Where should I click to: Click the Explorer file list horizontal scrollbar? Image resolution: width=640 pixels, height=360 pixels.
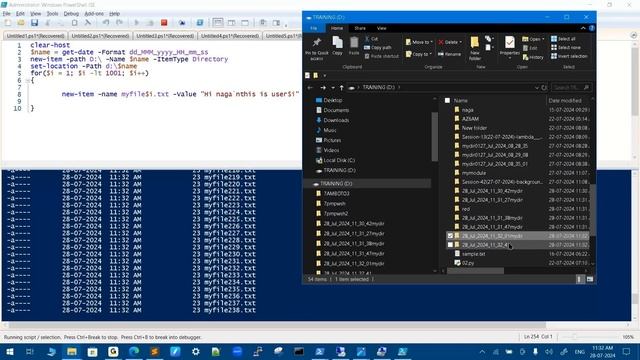[475, 271]
